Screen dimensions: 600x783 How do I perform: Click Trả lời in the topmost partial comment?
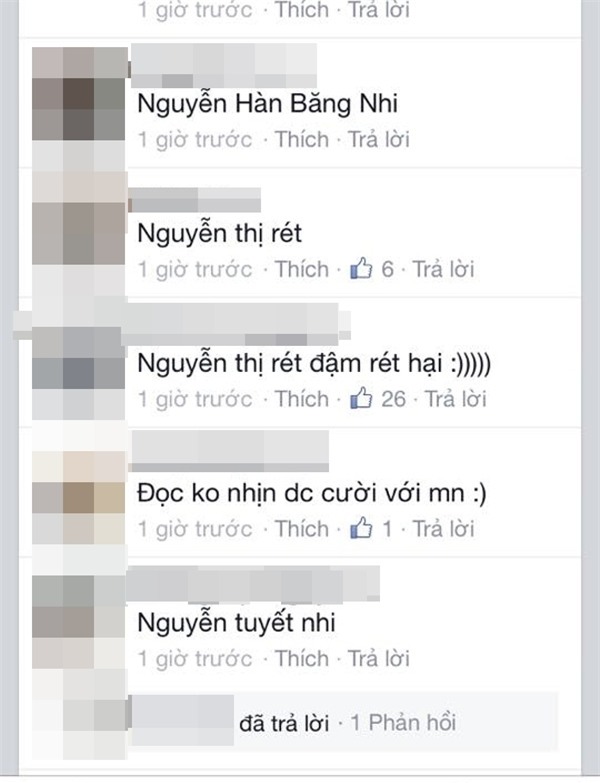click(379, 10)
